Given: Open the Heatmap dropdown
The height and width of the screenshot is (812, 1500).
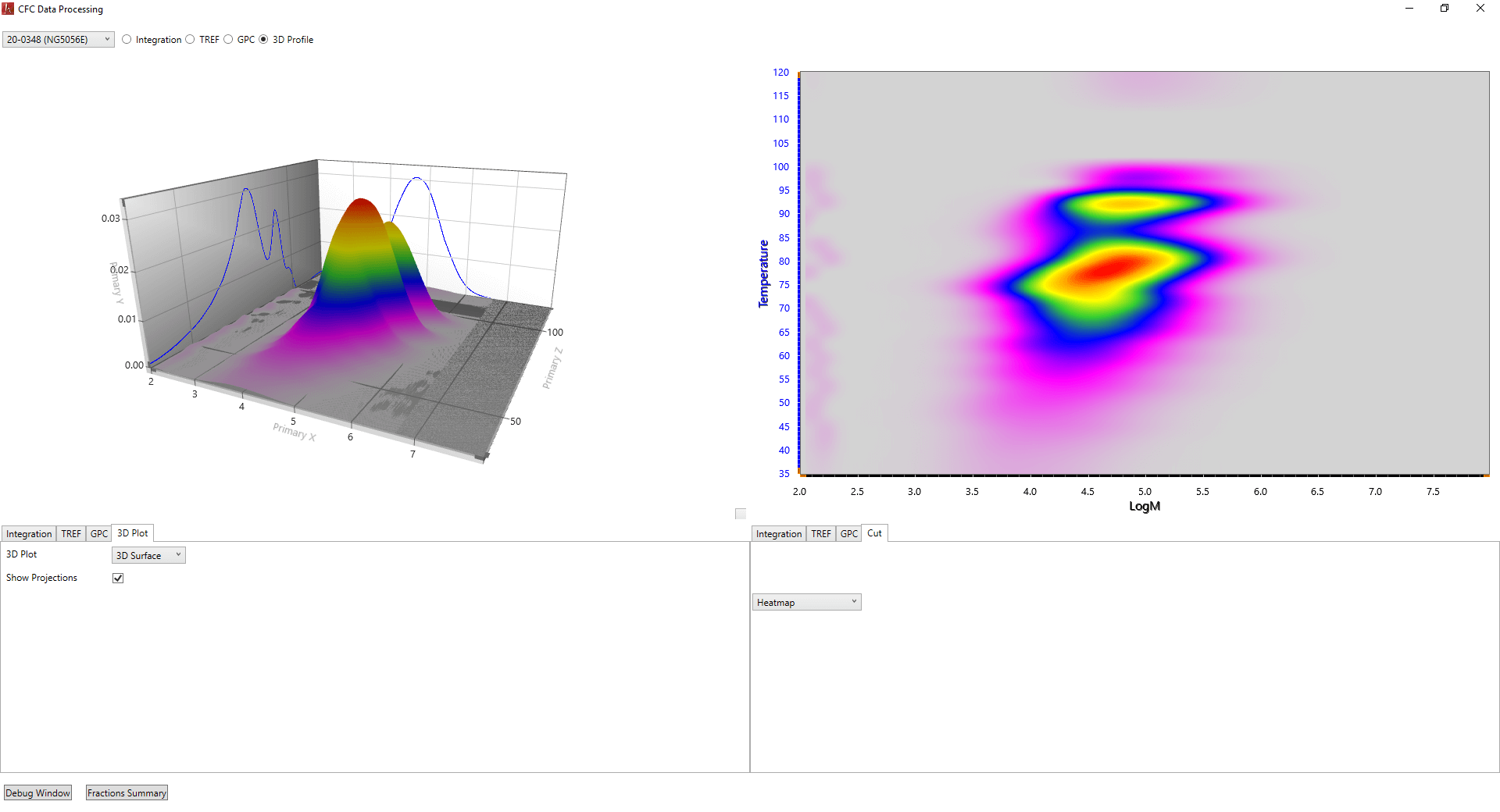Looking at the screenshot, I should [806, 603].
